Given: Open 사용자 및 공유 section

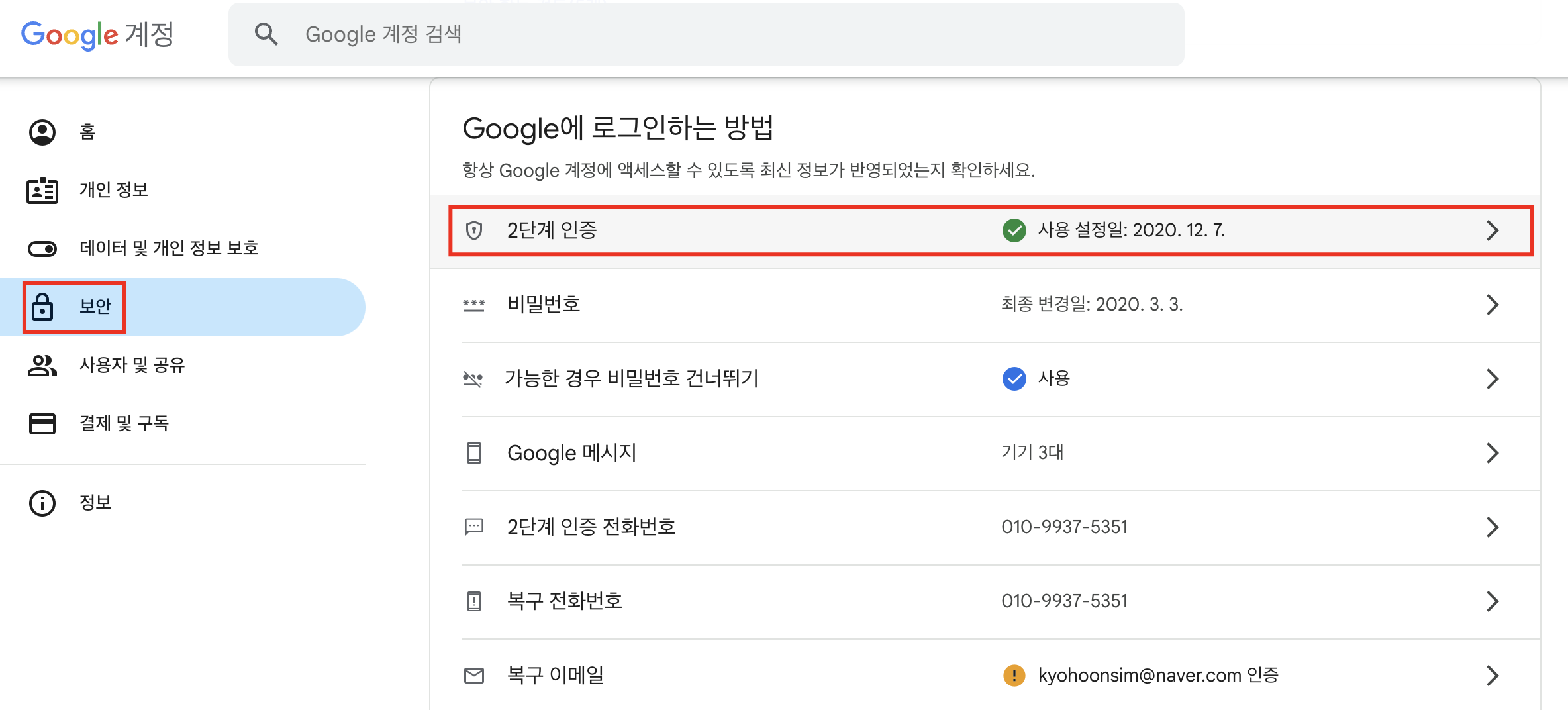Looking at the screenshot, I should pyautogui.click(x=183, y=365).
